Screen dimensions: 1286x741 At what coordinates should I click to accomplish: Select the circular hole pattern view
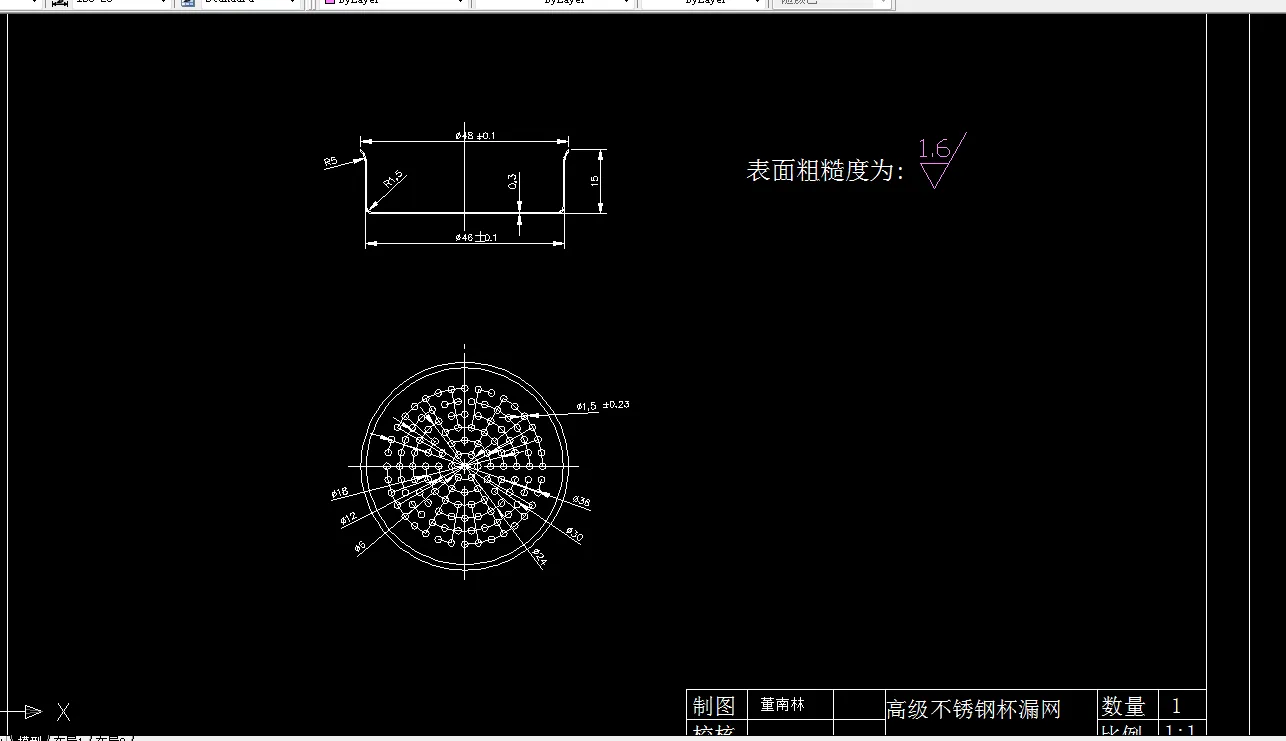[464, 465]
